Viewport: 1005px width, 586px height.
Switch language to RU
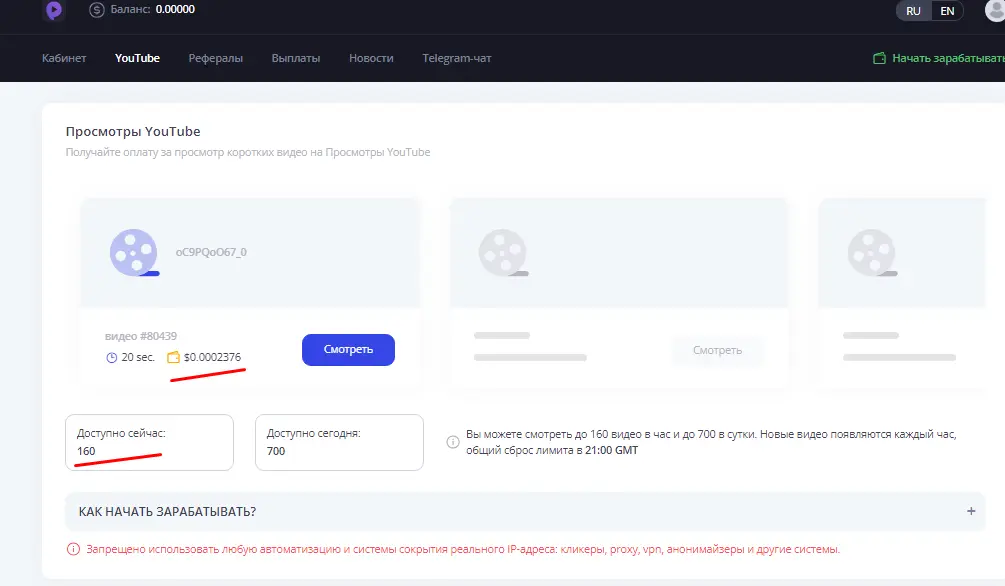coord(913,11)
